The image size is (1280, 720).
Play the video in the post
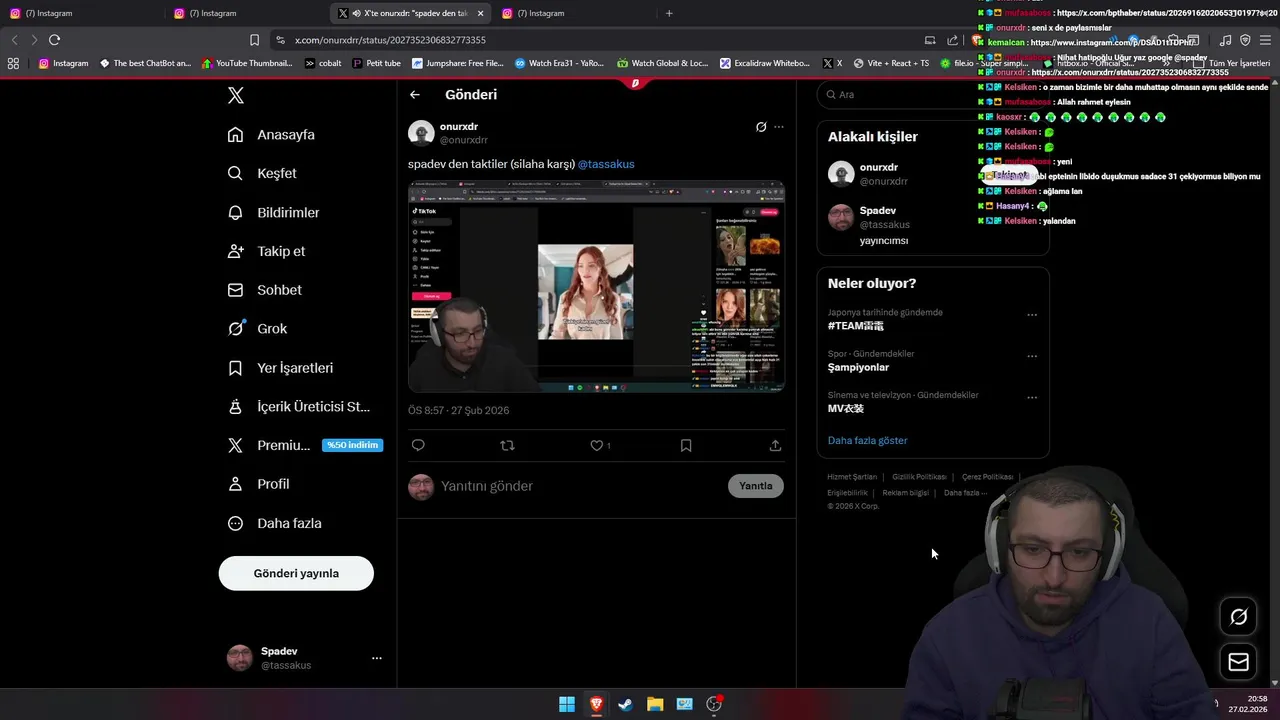tap(596, 286)
